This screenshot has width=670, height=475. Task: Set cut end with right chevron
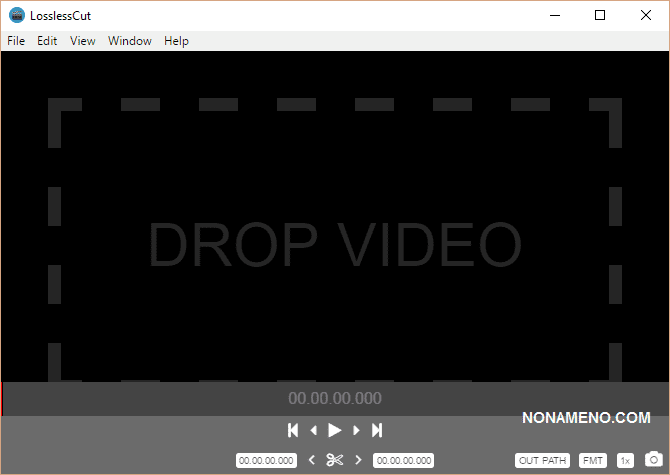tap(358, 460)
